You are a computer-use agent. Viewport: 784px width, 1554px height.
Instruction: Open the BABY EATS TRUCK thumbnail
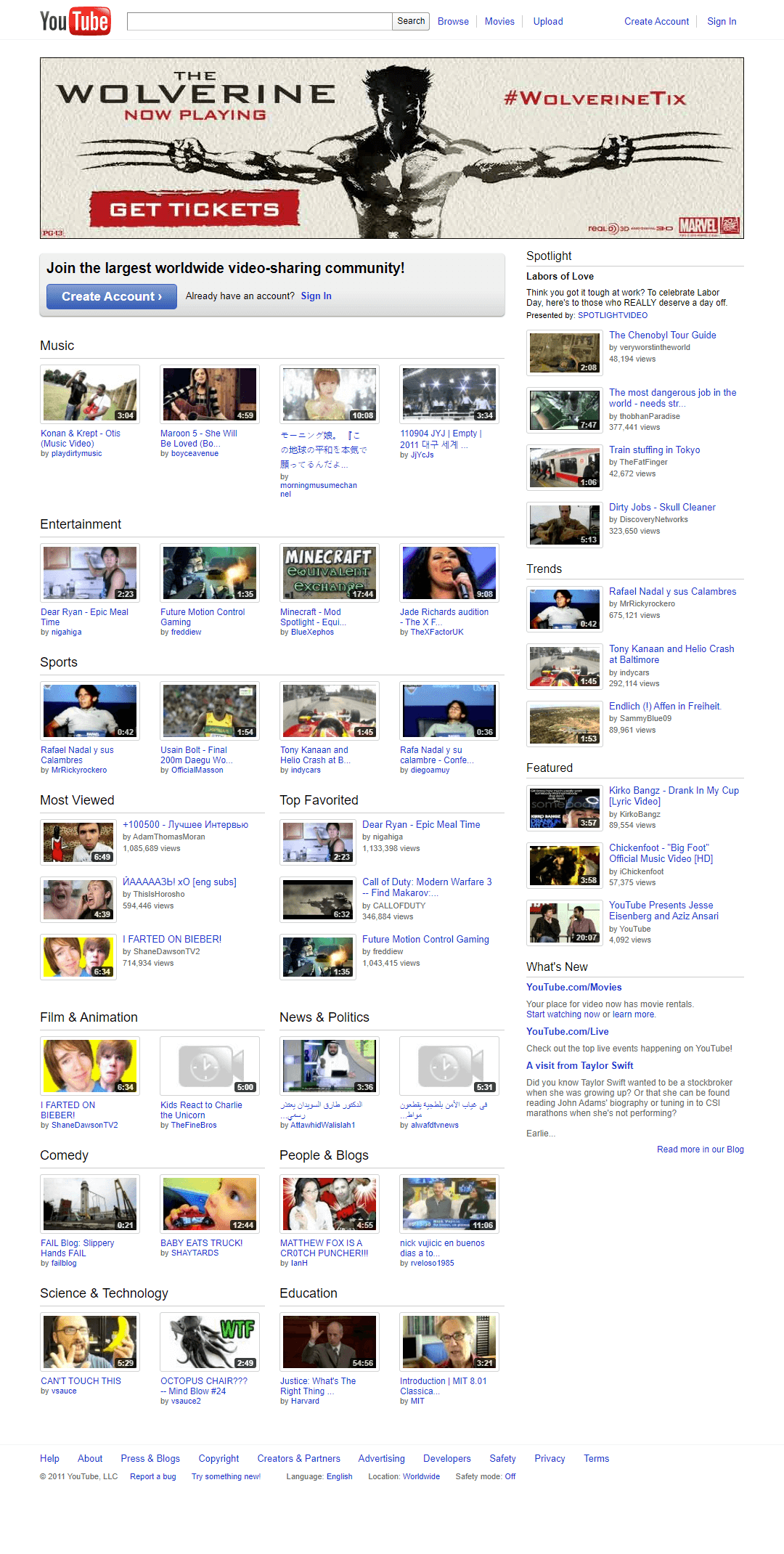pos(210,1203)
